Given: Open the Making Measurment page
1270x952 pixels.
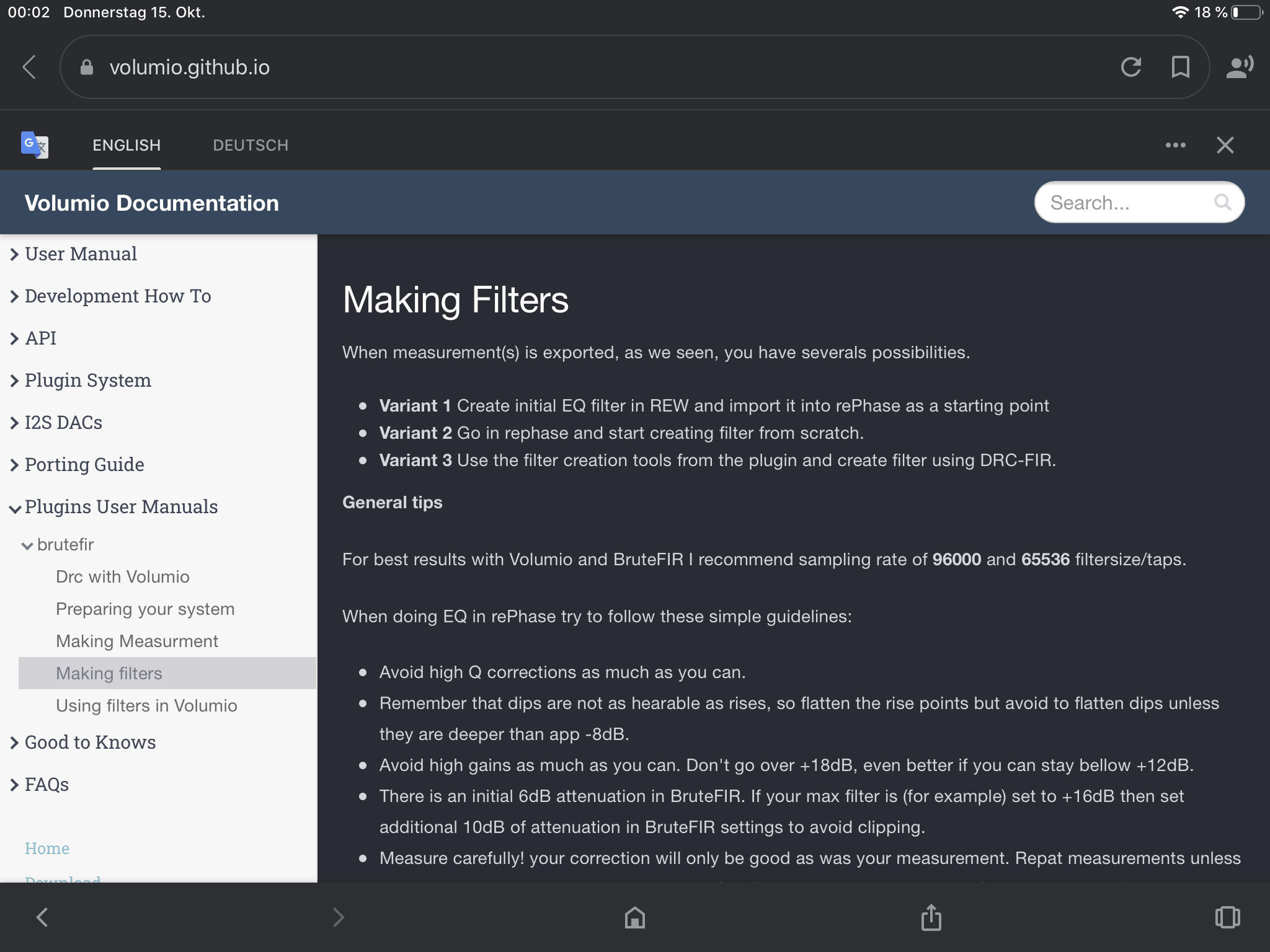Looking at the screenshot, I should (137, 641).
